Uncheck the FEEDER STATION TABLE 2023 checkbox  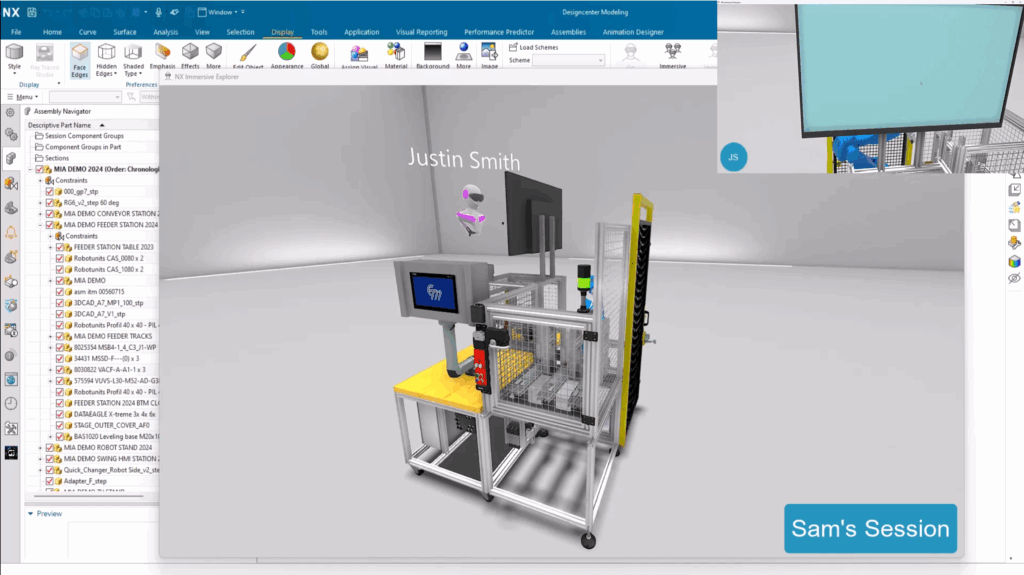(x=59, y=247)
